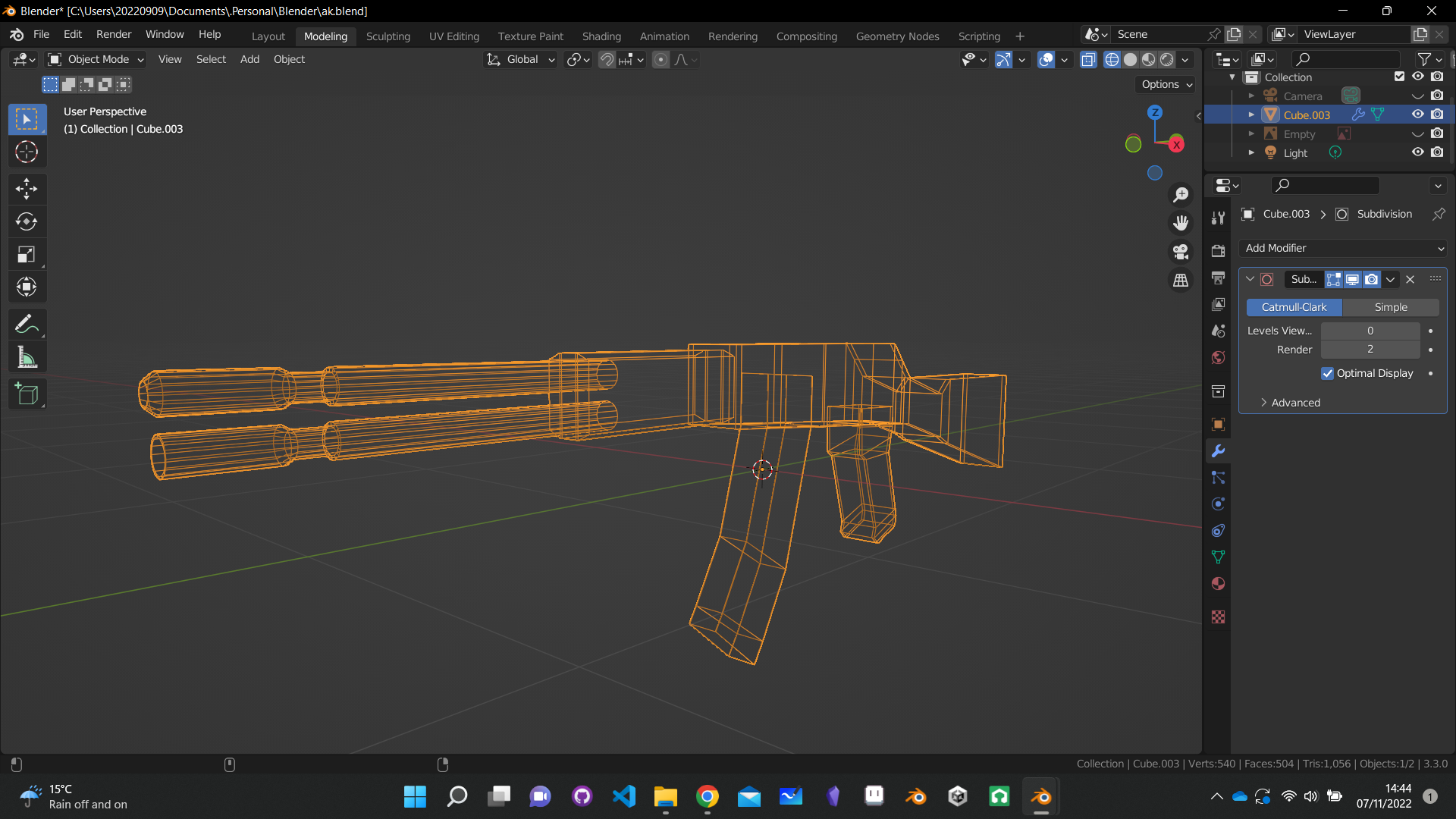Switch to the UV Editing workspace

click(x=454, y=36)
